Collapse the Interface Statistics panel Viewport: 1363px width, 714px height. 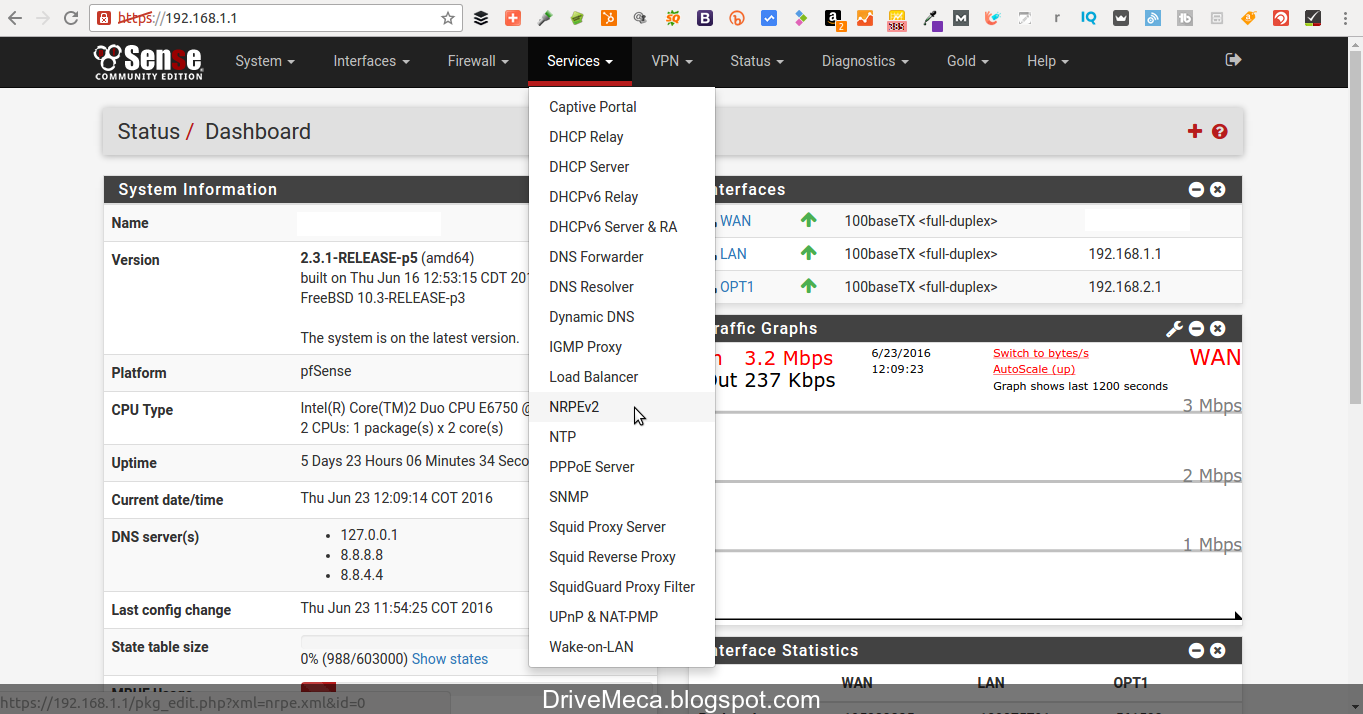(1196, 650)
